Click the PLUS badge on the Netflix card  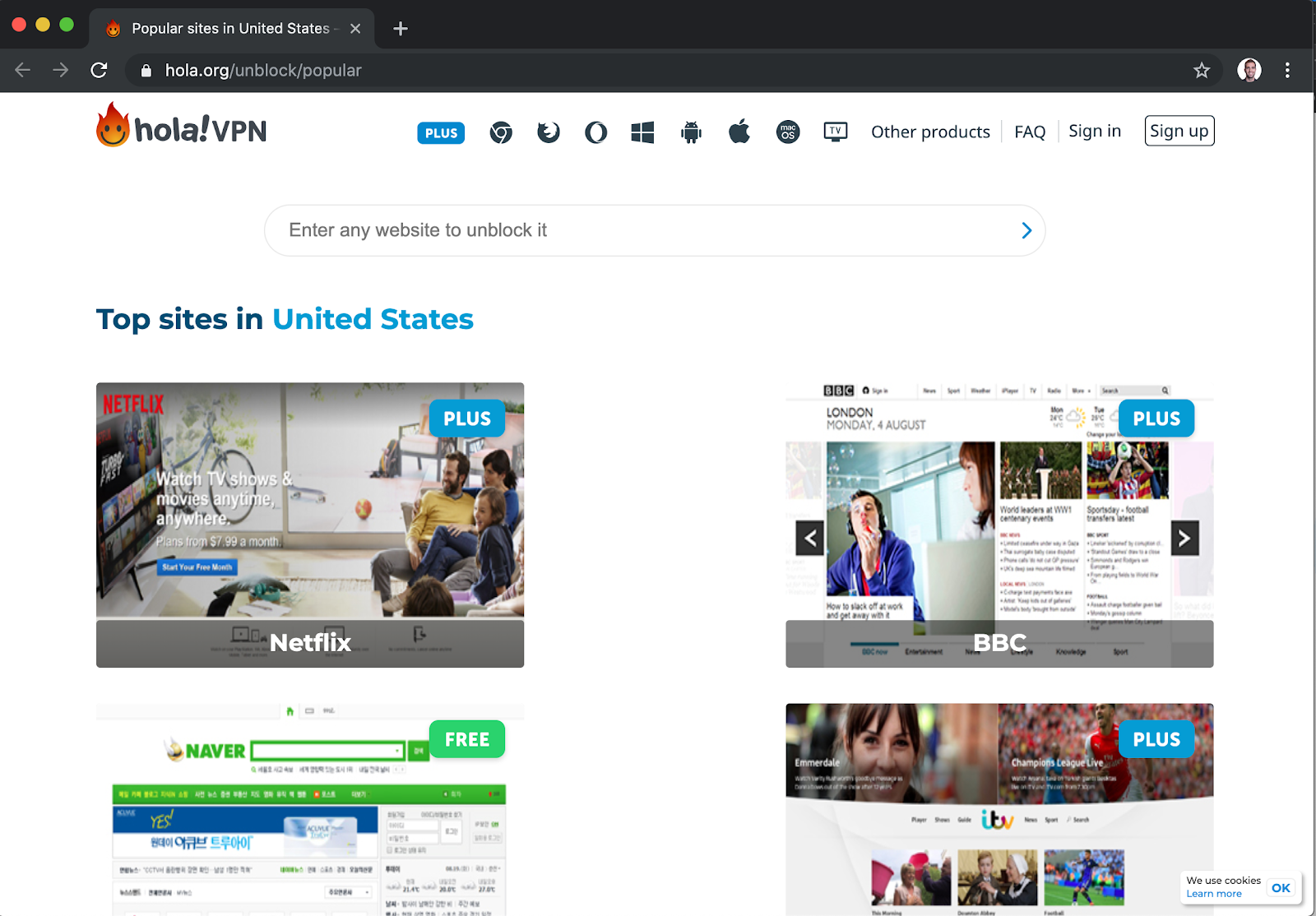(467, 419)
